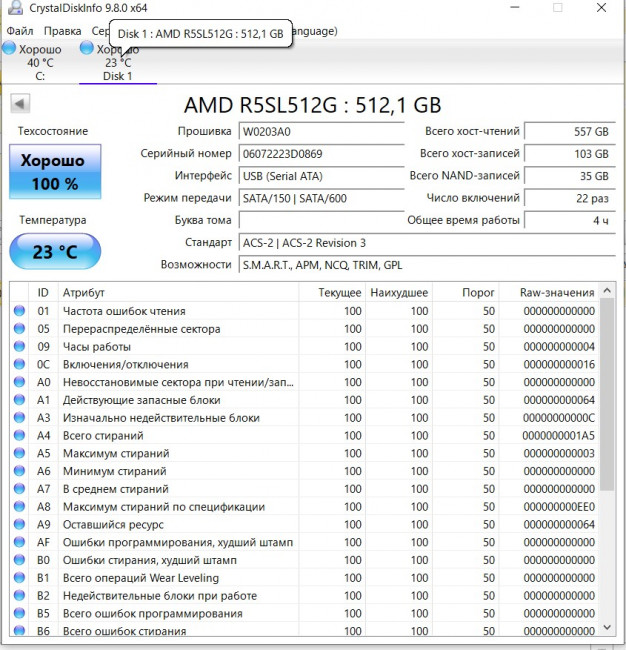
Task: Click the Всего операций Wear Leveling attribute name
Action: click(x=141, y=578)
